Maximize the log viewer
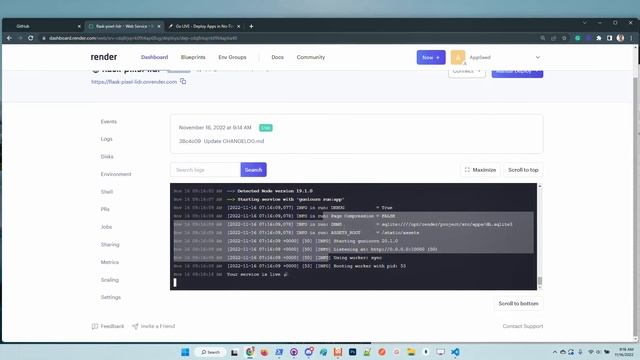 tap(480, 170)
